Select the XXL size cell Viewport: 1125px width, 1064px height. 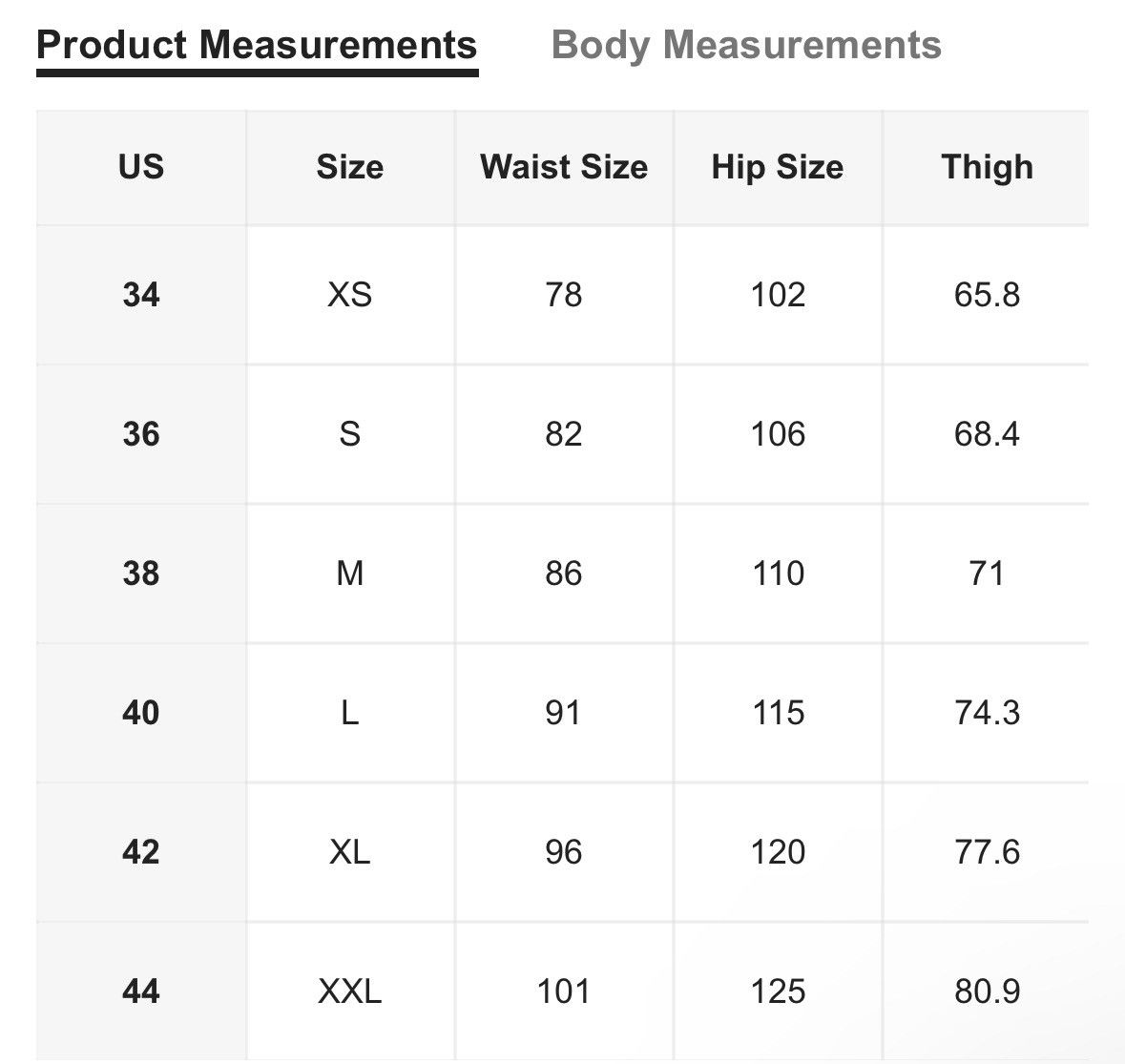point(350,991)
